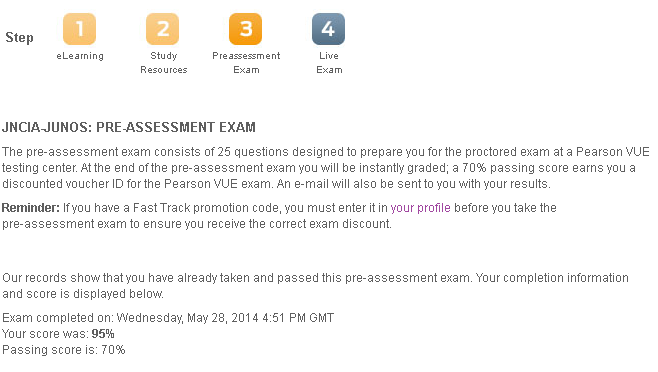Click the 'Passing score is: 70%' line

(x=64, y=350)
